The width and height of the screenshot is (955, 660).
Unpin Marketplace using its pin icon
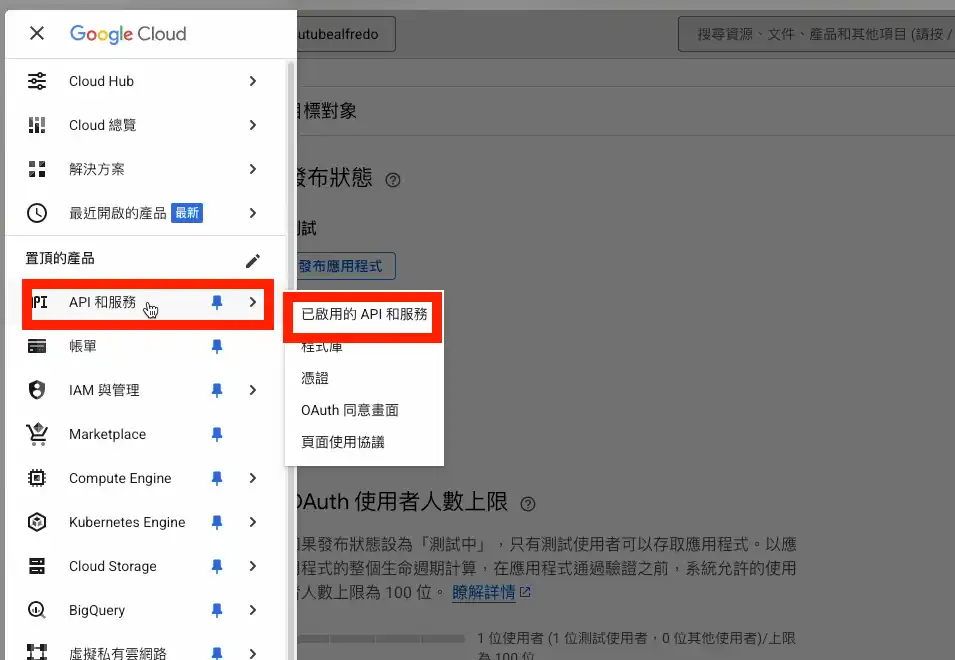tap(217, 434)
